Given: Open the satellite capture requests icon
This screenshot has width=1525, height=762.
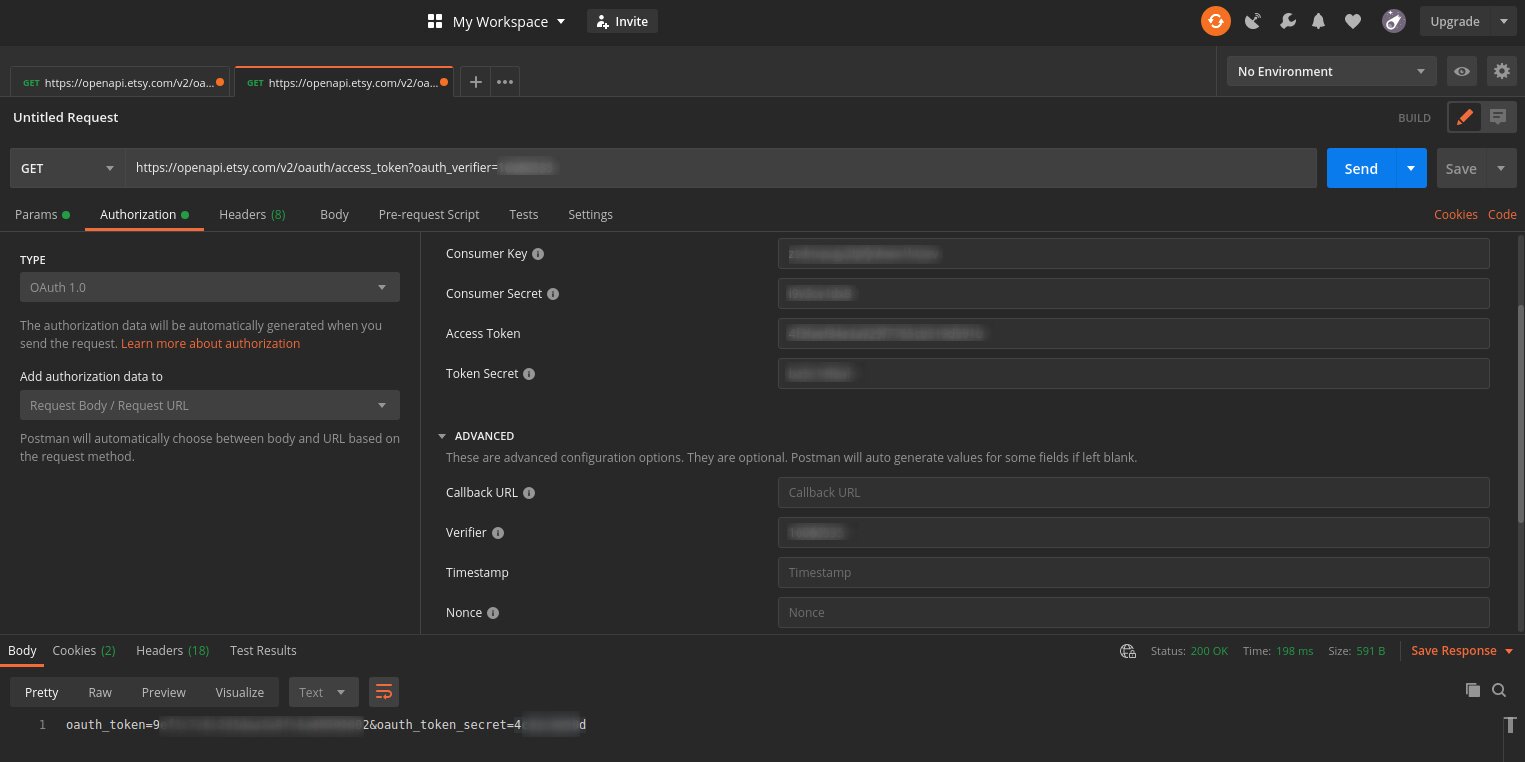Looking at the screenshot, I should pos(1252,21).
